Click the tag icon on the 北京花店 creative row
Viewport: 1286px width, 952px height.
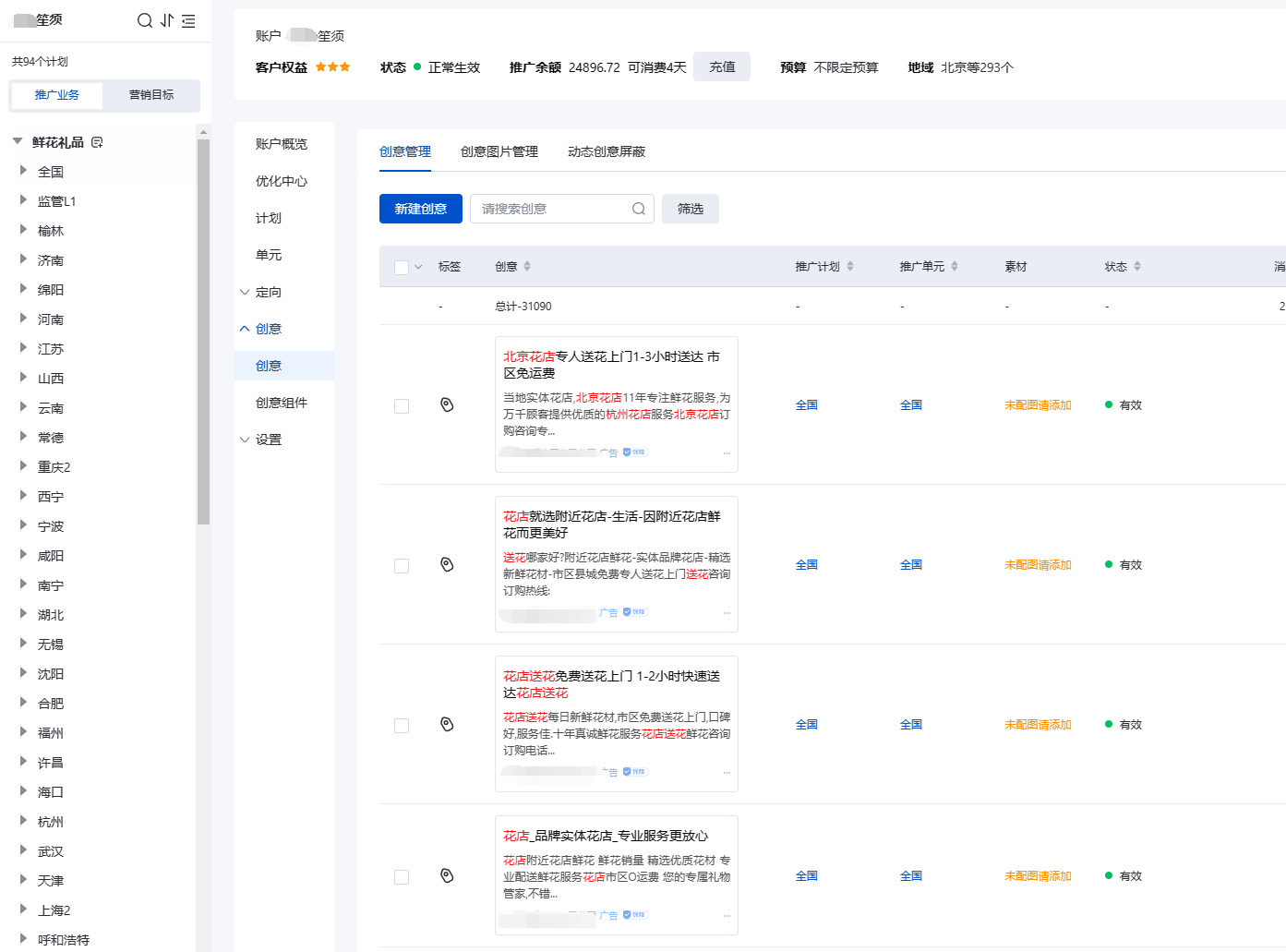(x=447, y=404)
